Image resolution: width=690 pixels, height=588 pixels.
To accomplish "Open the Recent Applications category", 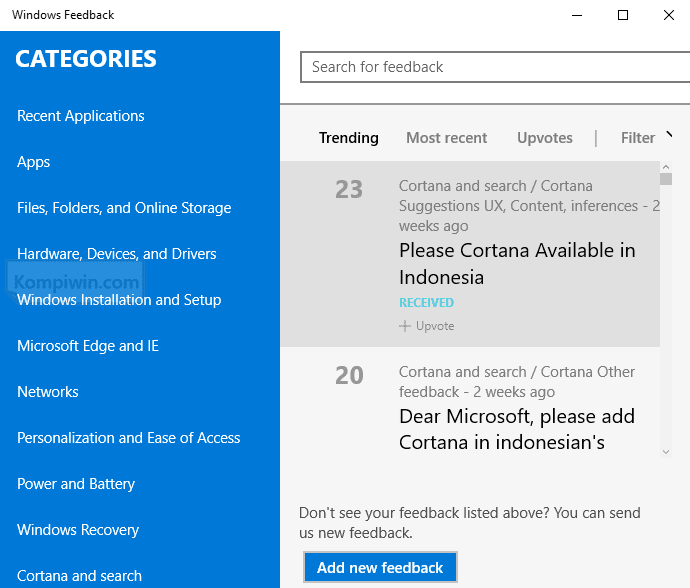I will [x=81, y=116].
